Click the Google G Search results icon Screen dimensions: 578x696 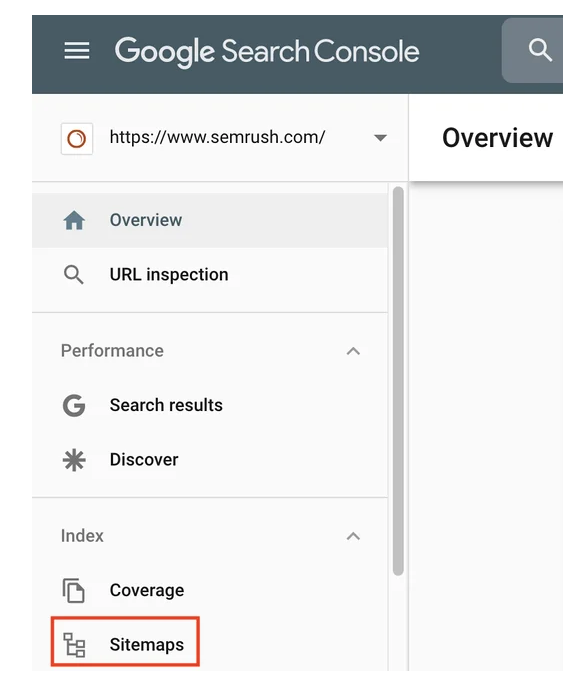coord(74,405)
